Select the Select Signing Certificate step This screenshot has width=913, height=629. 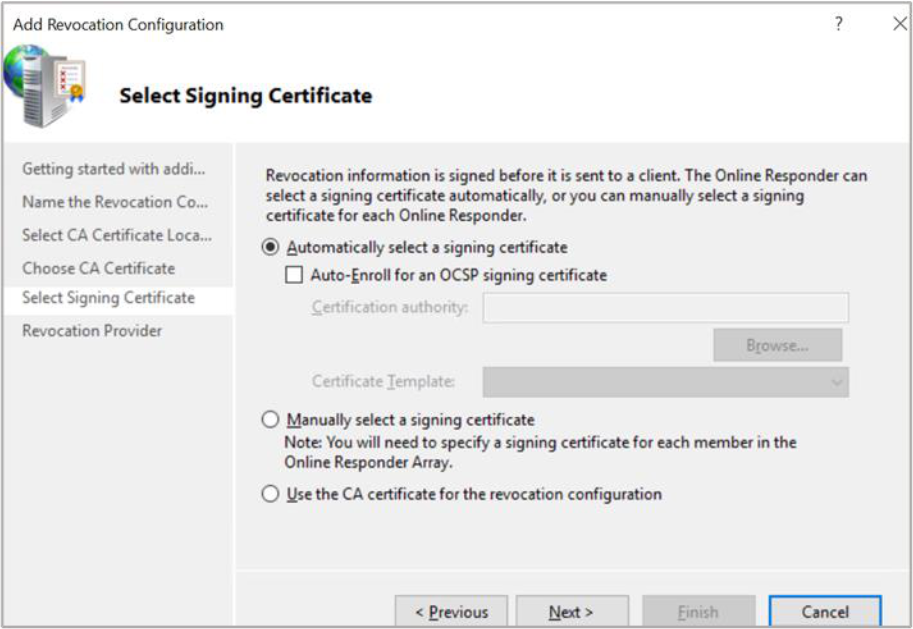click(x=108, y=298)
